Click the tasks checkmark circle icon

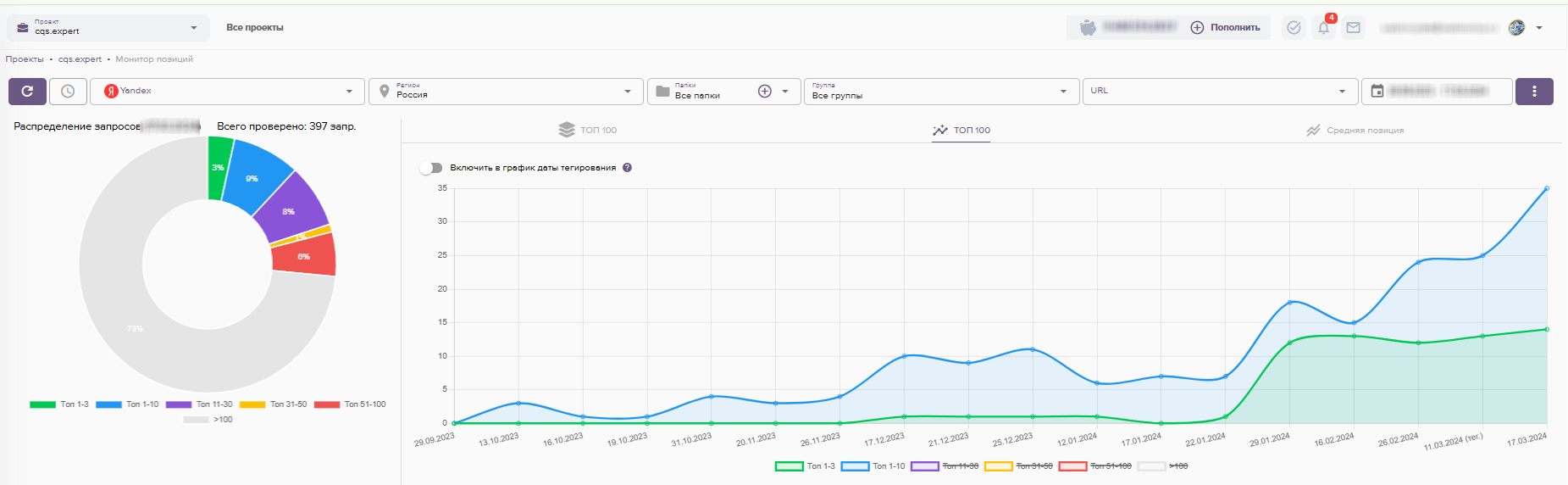[x=1294, y=28]
